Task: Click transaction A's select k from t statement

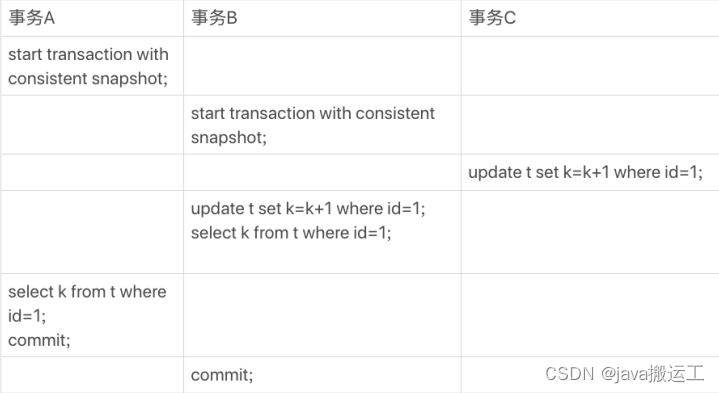Action: 87,304
